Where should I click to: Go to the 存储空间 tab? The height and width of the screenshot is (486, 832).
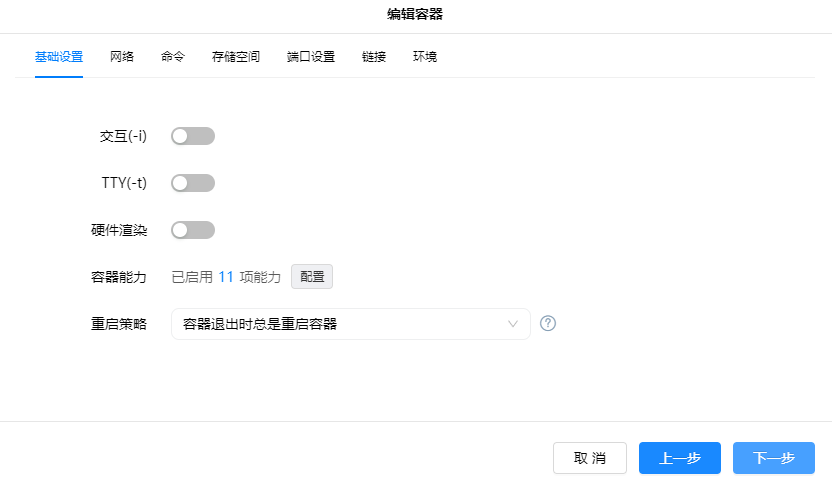point(236,57)
